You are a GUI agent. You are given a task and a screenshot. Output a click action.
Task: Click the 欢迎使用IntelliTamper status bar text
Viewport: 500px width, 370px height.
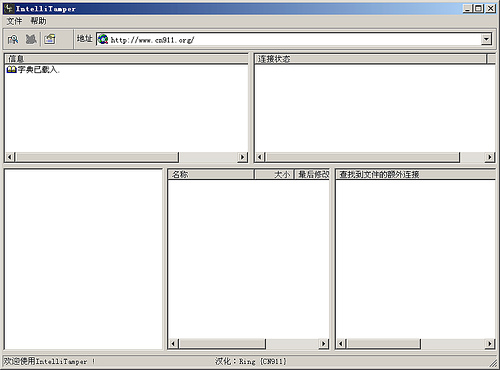tap(49, 361)
